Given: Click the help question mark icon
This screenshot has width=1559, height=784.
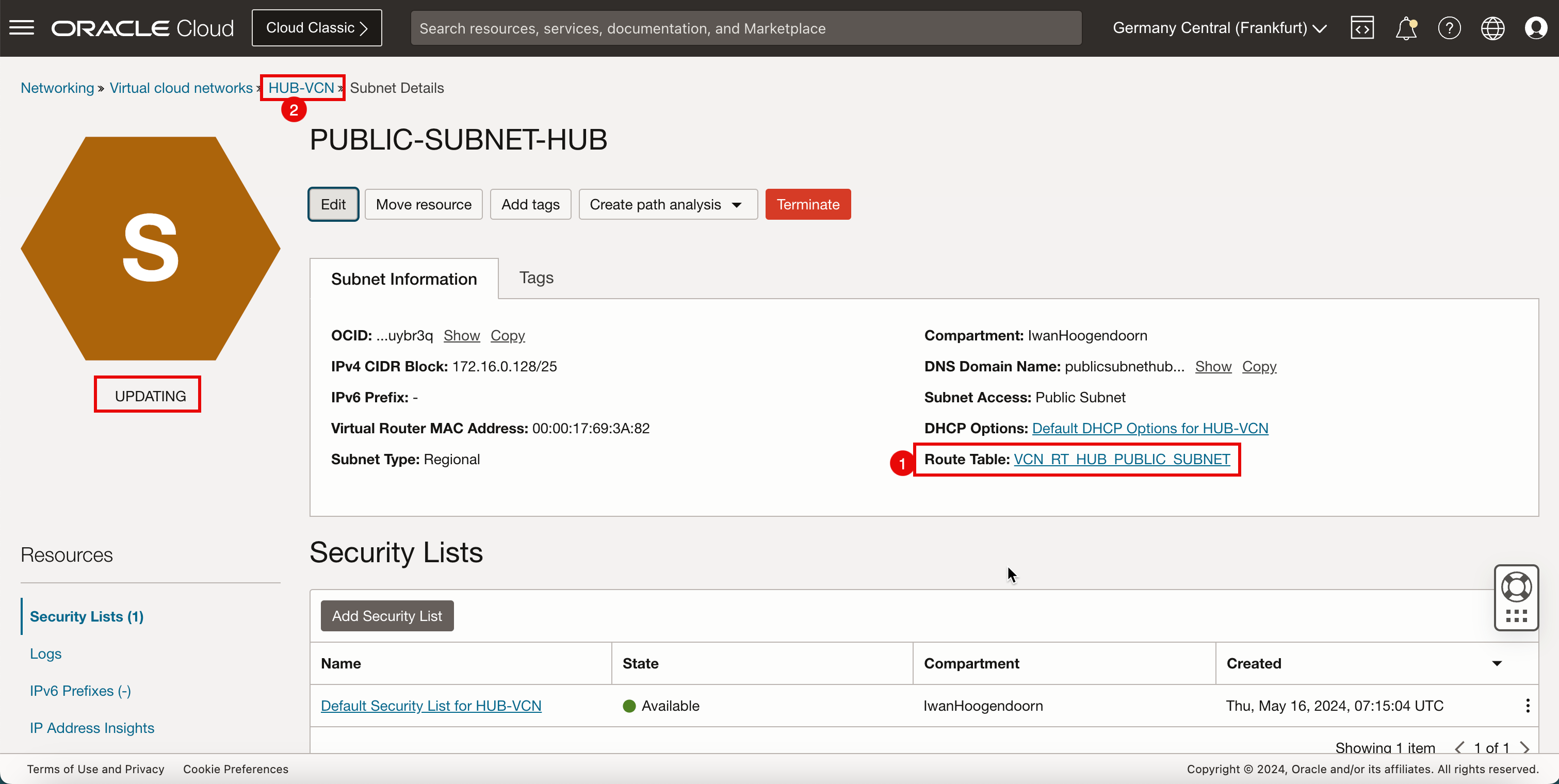Looking at the screenshot, I should point(1448,28).
